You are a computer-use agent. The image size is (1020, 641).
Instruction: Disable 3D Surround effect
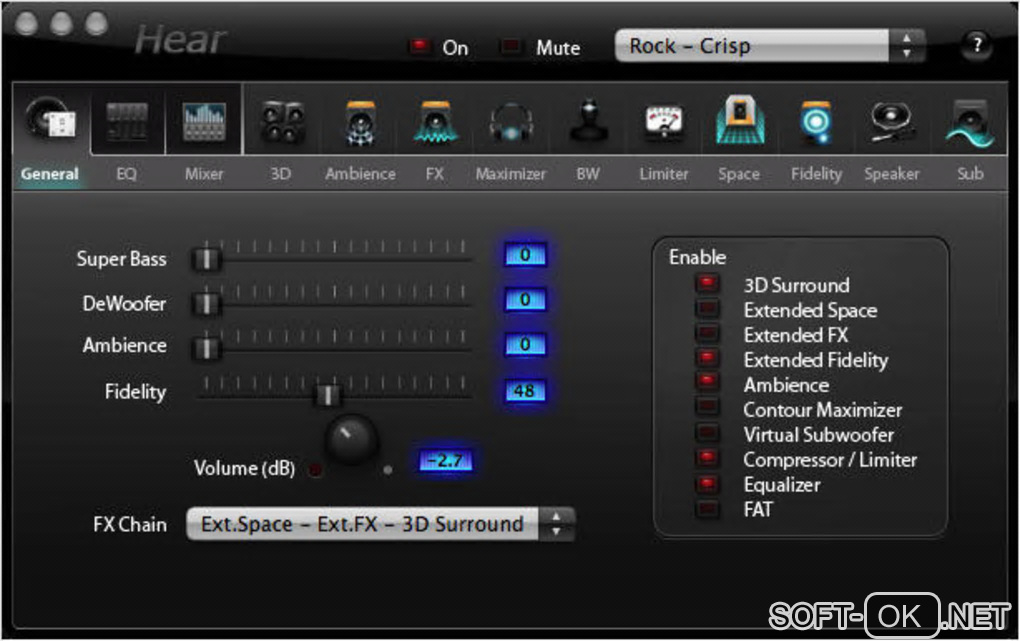(707, 283)
